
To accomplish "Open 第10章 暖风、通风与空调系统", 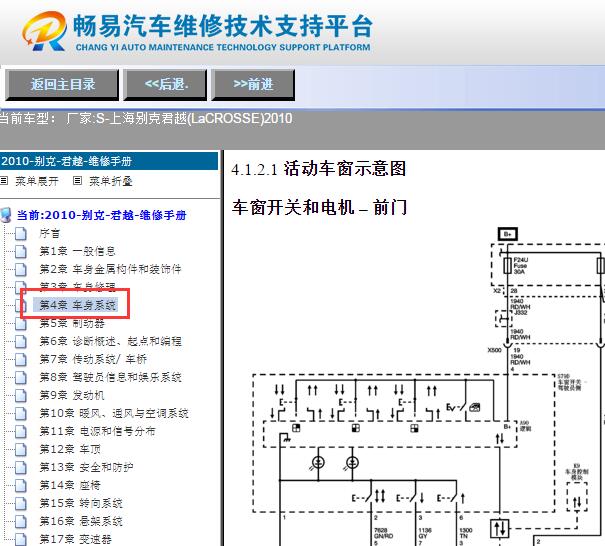I will coord(114,413).
